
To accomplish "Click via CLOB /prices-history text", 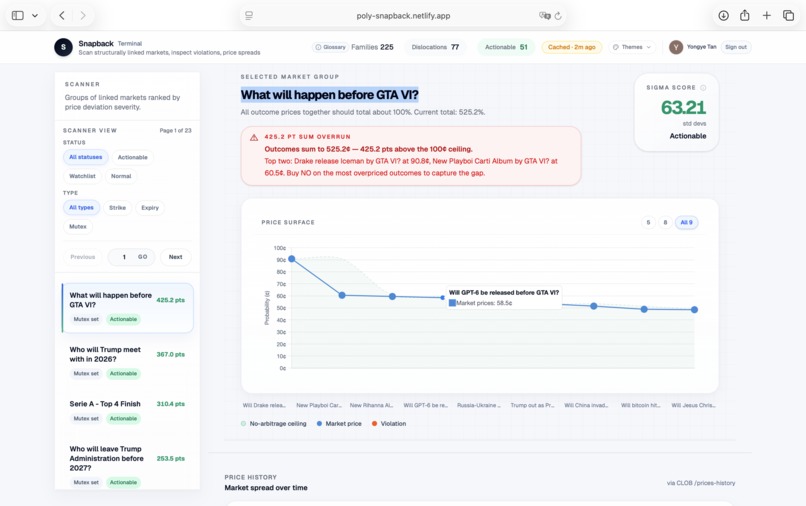I will (x=701, y=483).
